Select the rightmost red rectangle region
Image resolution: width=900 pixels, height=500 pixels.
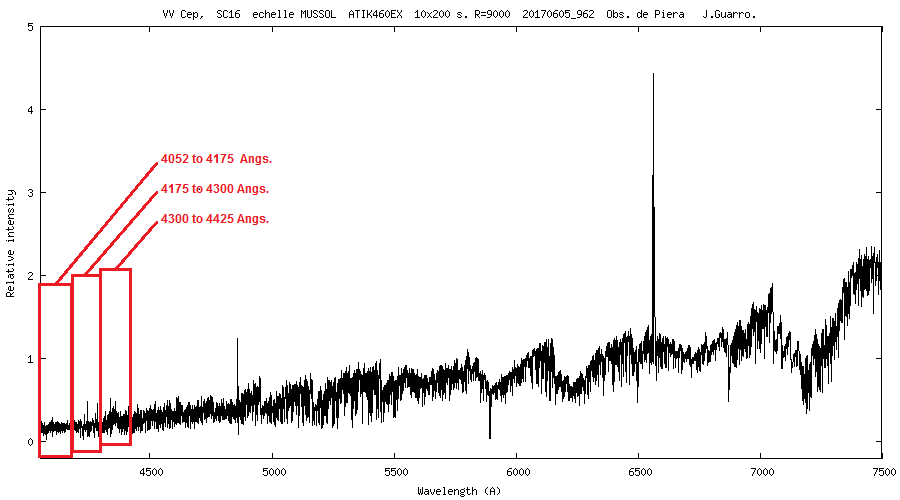click(x=116, y=356)
